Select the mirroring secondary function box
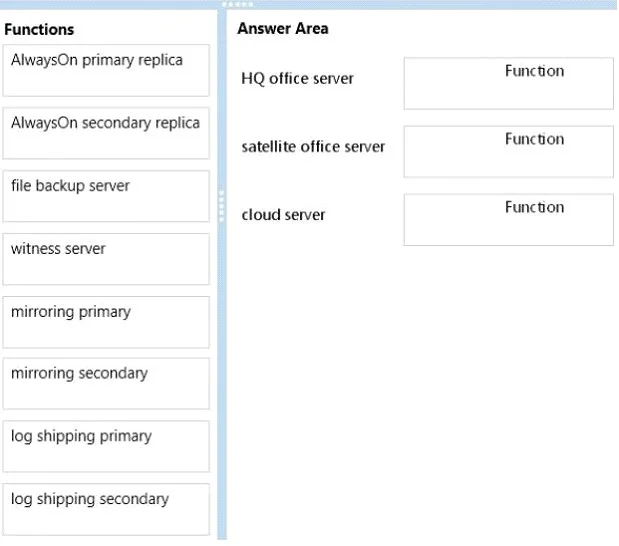This screenshot has width=619, height=546. coord(106,384)
